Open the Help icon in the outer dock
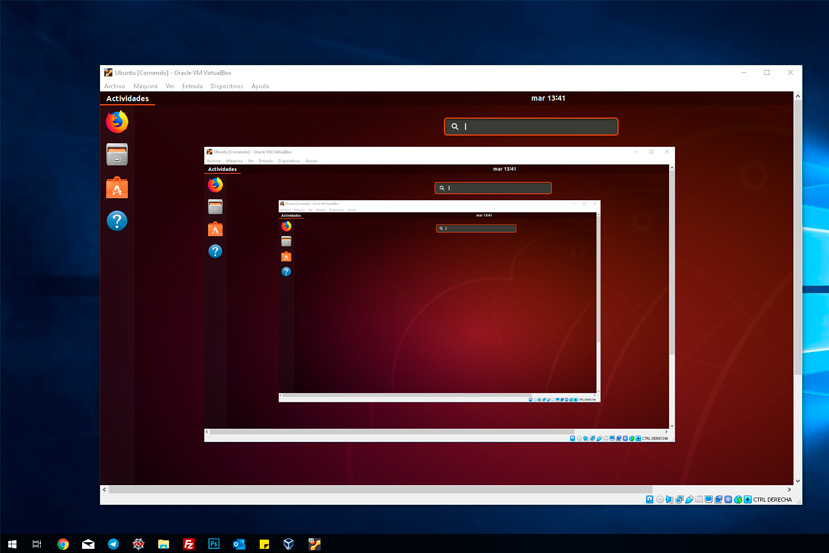 tap(117, 221)
